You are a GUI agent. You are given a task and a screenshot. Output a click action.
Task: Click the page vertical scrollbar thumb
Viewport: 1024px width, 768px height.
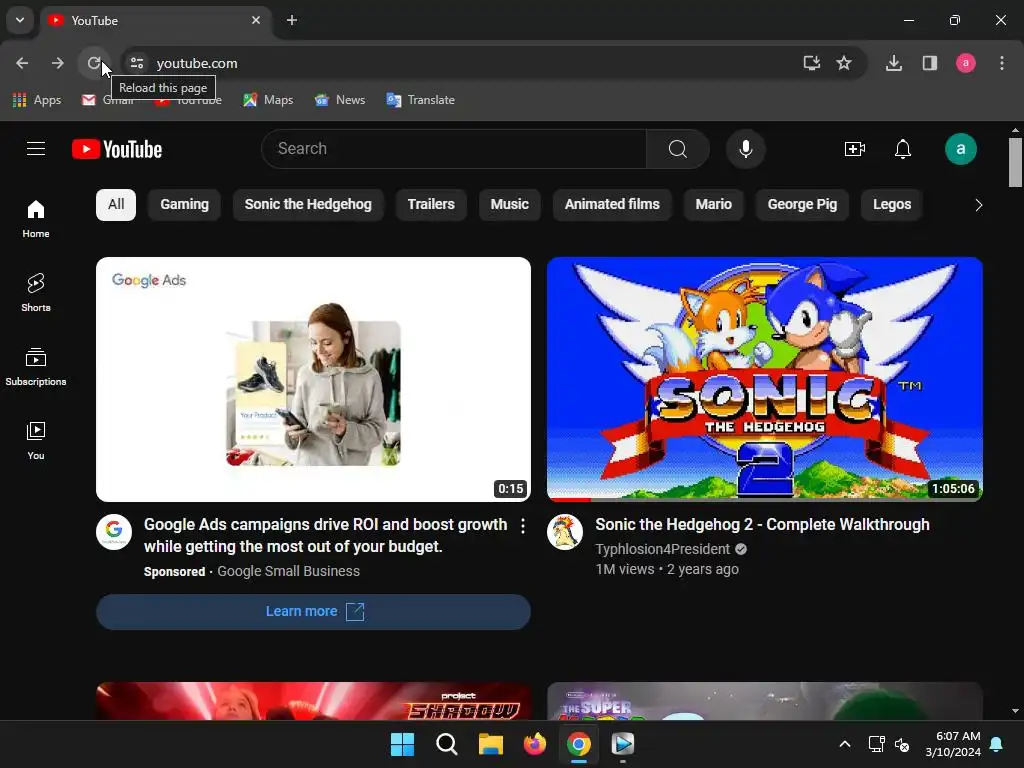click(1015, 163)
